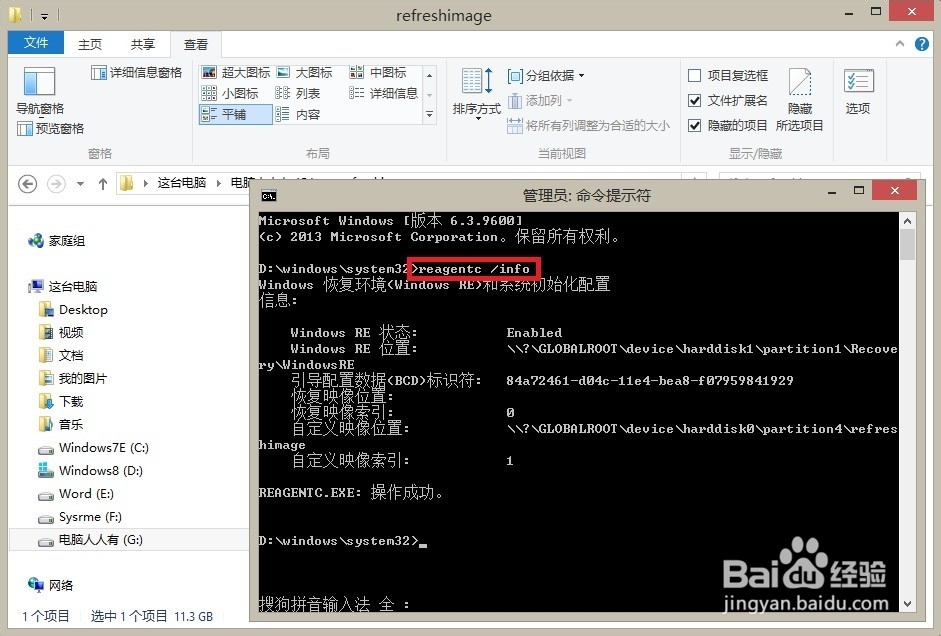Click 这台电脑 in the address bar

(x=182, y=183)
